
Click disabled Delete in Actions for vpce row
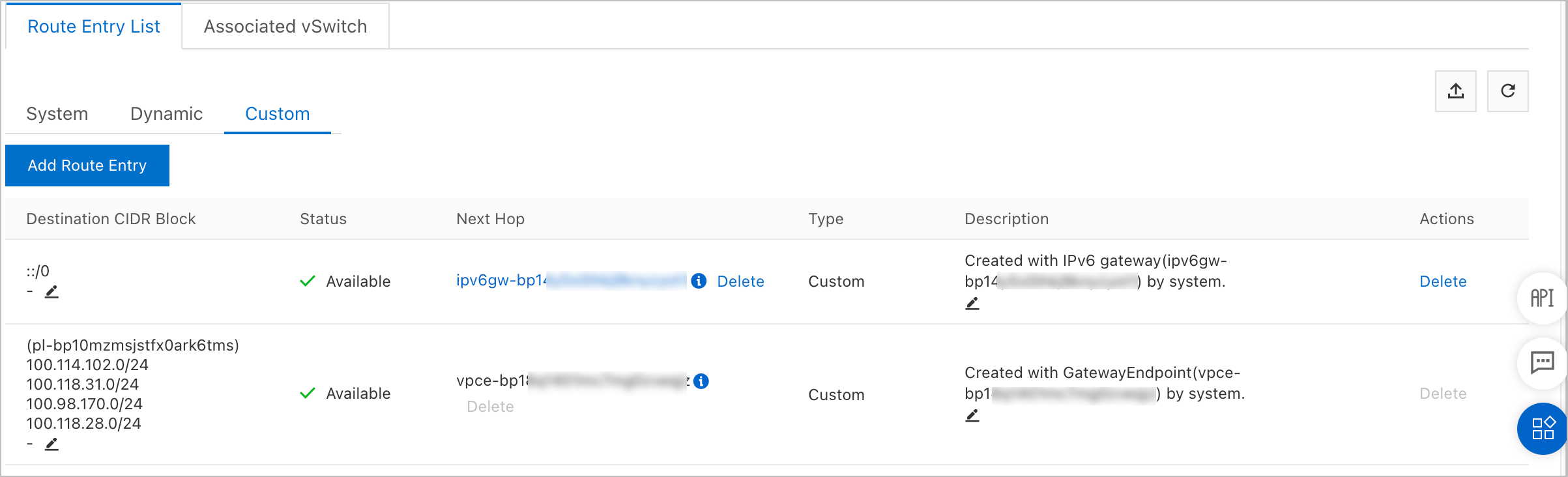[1443, 394]
